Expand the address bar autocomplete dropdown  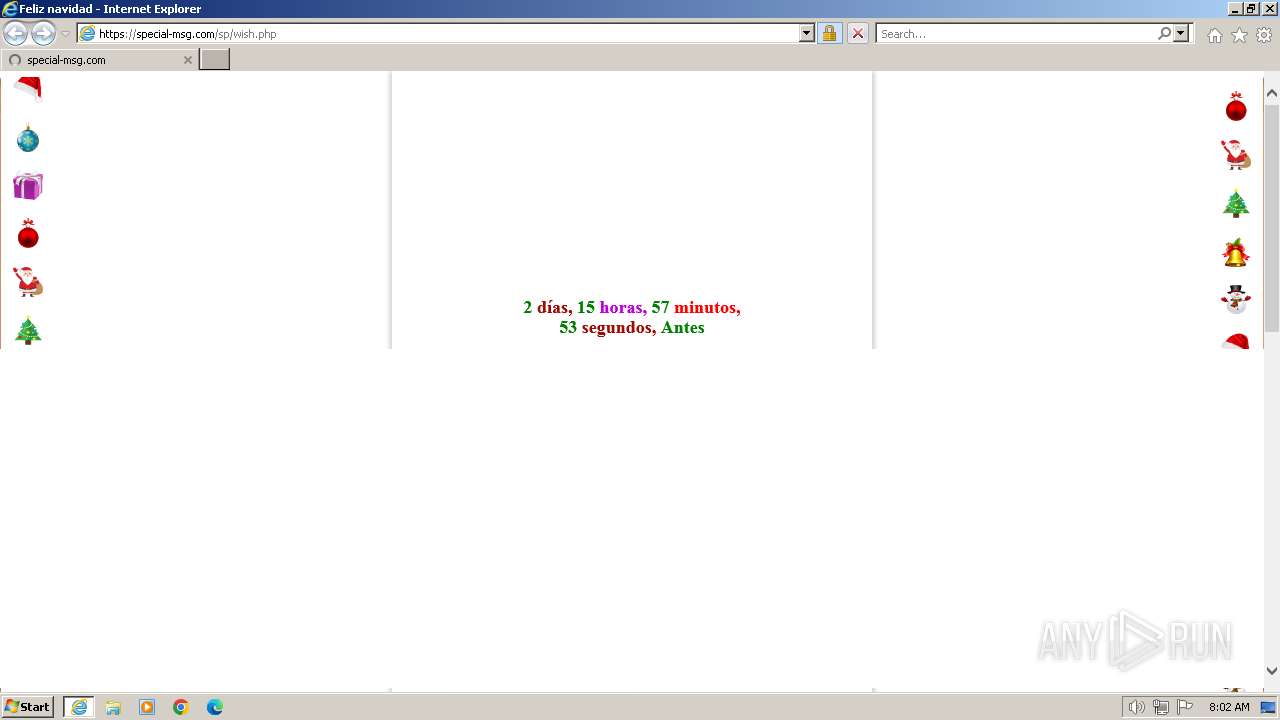pos(807,33)
